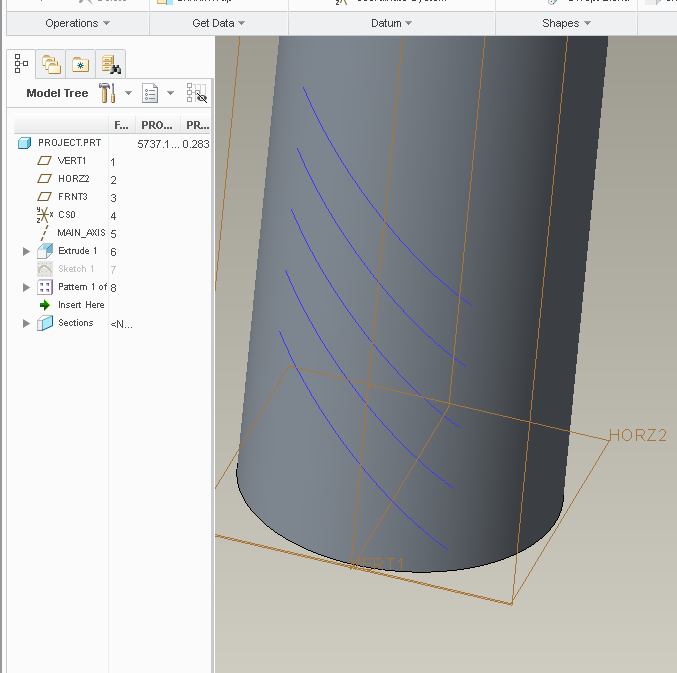Click the HORZ2 label in the viewport
This screenshot has width=677, height=673.
(x=638, y=435)
